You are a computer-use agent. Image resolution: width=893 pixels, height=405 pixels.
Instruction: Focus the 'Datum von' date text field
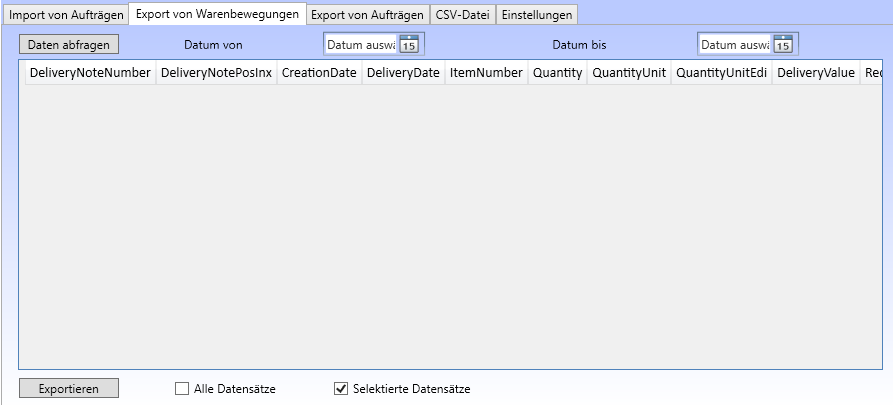[360, 45]
